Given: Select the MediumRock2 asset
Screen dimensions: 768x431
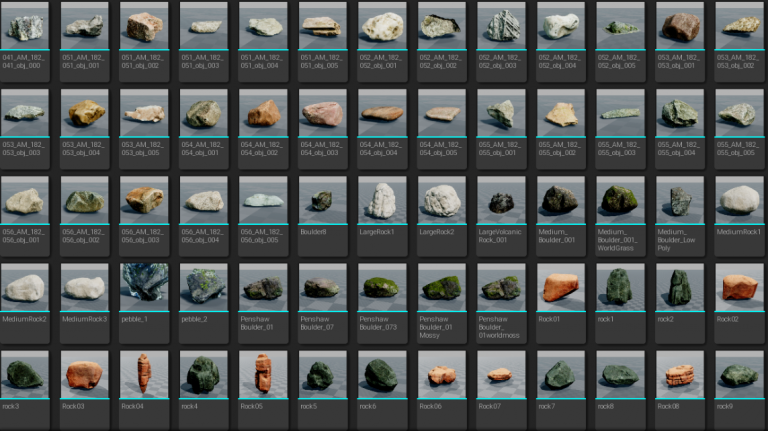Looking at the screenshot, I should 24,287.
